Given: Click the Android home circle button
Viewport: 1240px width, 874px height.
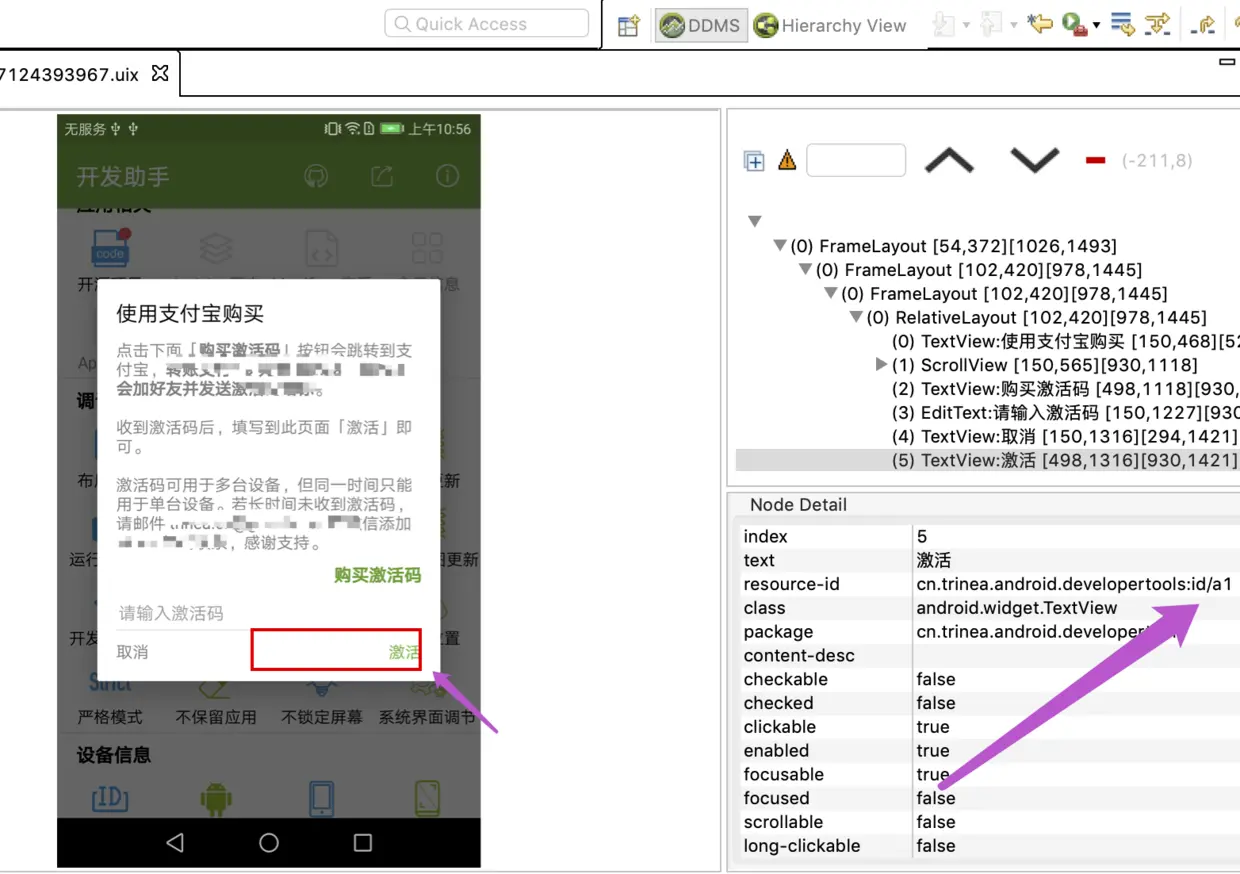Looking at the screenshot, I should pos(269,843).
